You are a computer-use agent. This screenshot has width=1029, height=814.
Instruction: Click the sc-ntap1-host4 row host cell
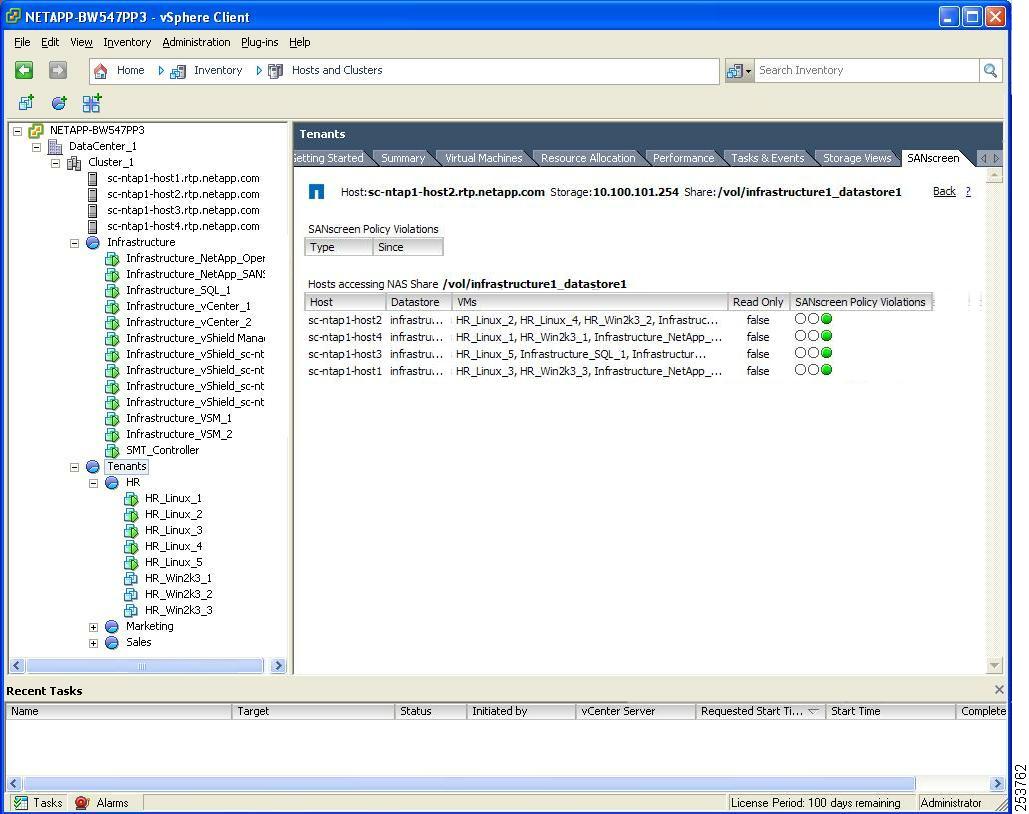[x=345, y=337]
